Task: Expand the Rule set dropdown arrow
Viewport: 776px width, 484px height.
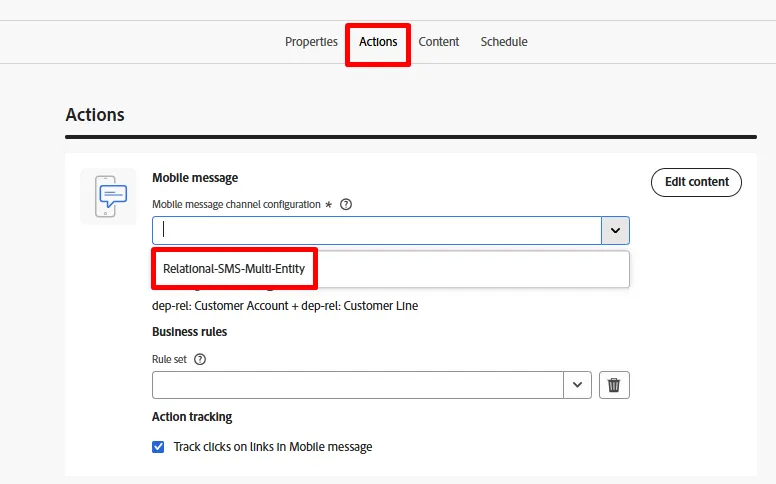Action: click(578, 385)
